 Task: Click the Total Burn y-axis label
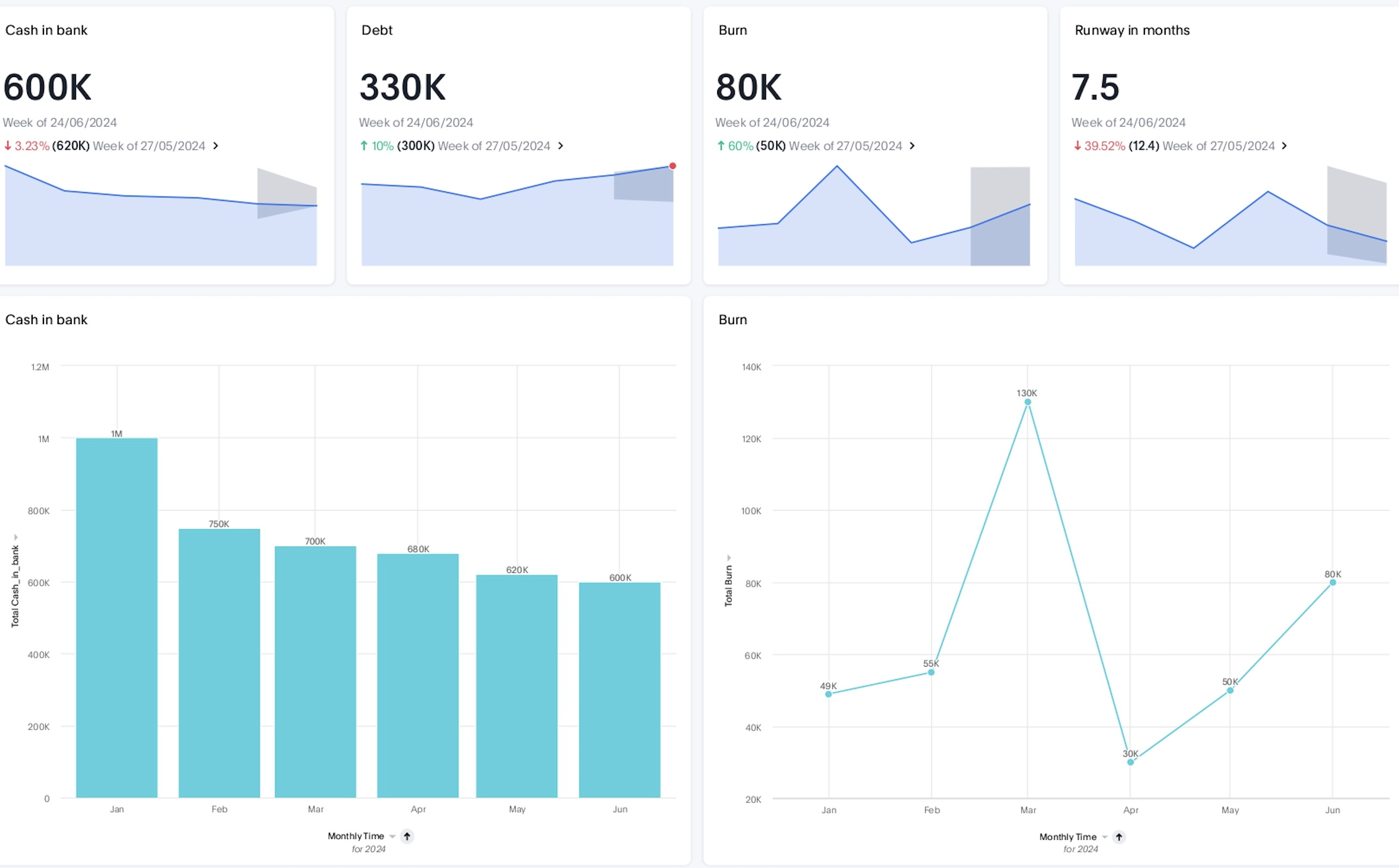click(729, 586)
